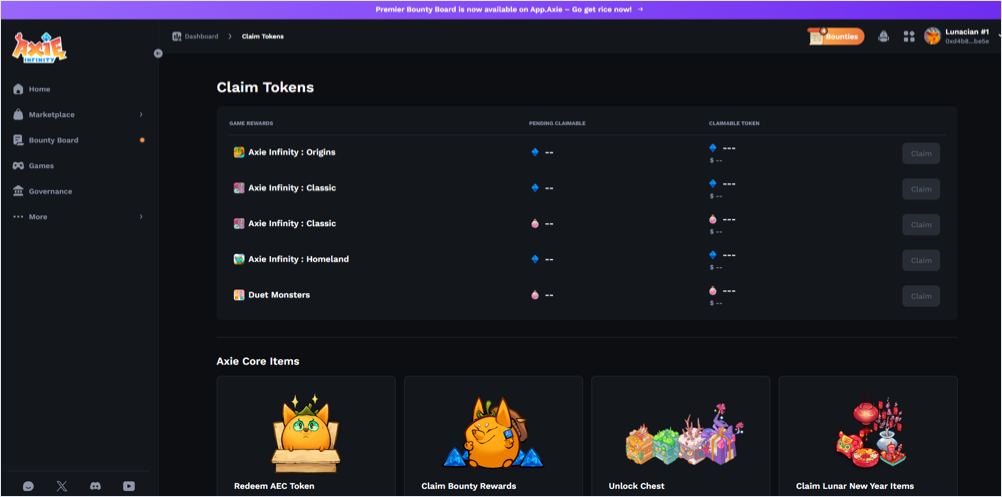Click the More three-dots icon

point(19,217)
